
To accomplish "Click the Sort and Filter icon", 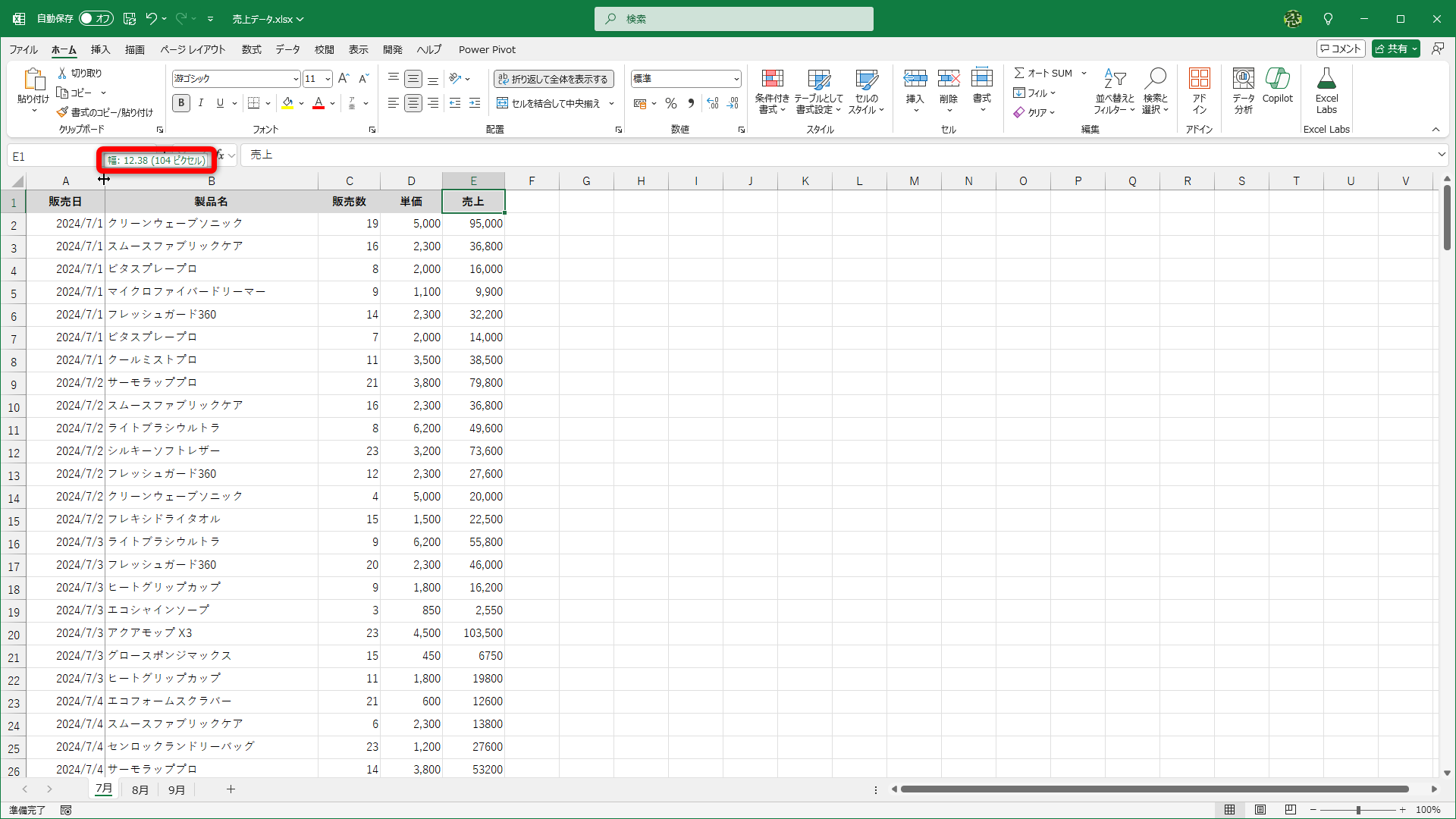I will (1114, 79).
